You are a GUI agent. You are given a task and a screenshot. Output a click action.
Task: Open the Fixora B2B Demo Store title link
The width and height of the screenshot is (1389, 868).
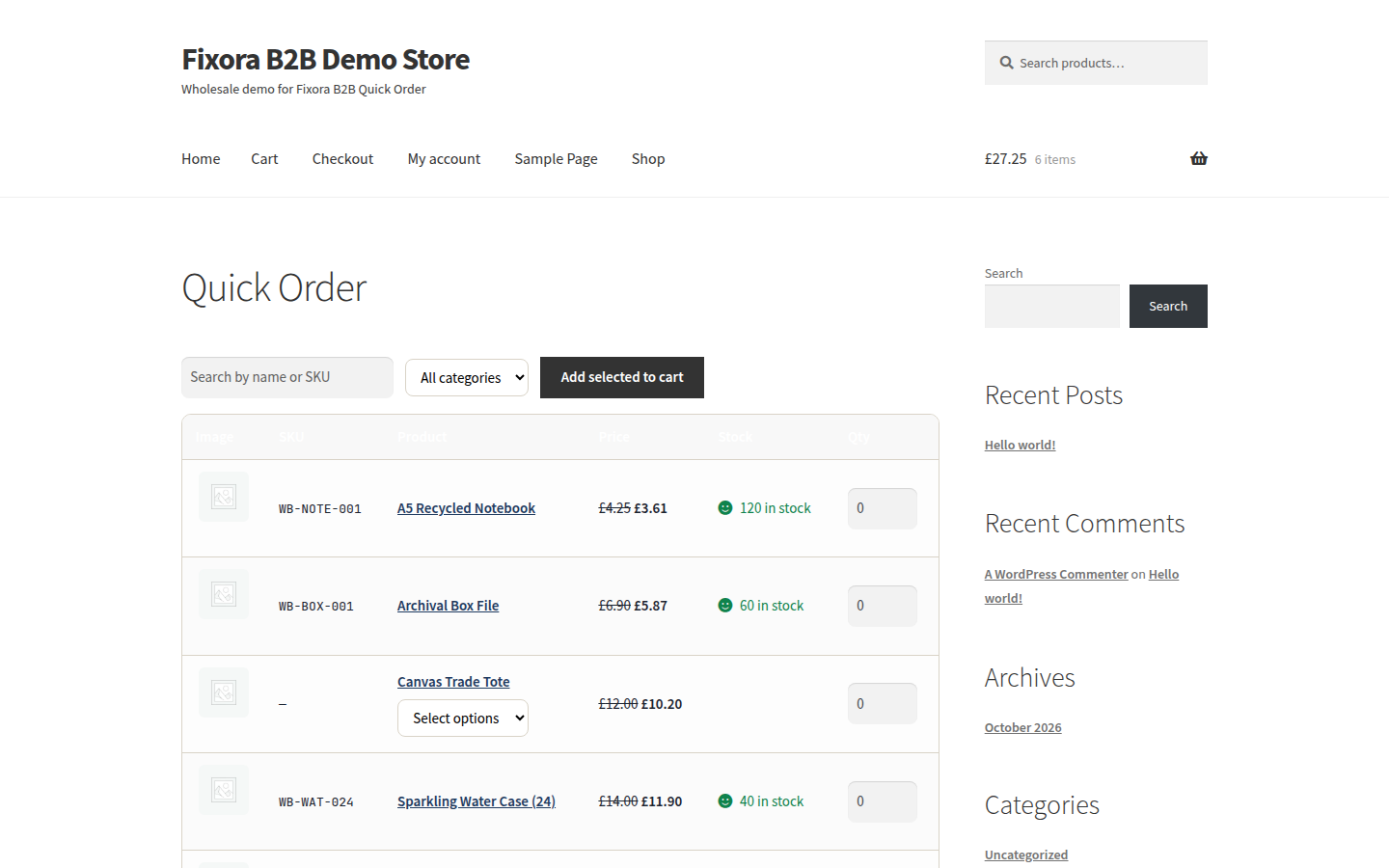pyautogui.click(x=325, y=59)
